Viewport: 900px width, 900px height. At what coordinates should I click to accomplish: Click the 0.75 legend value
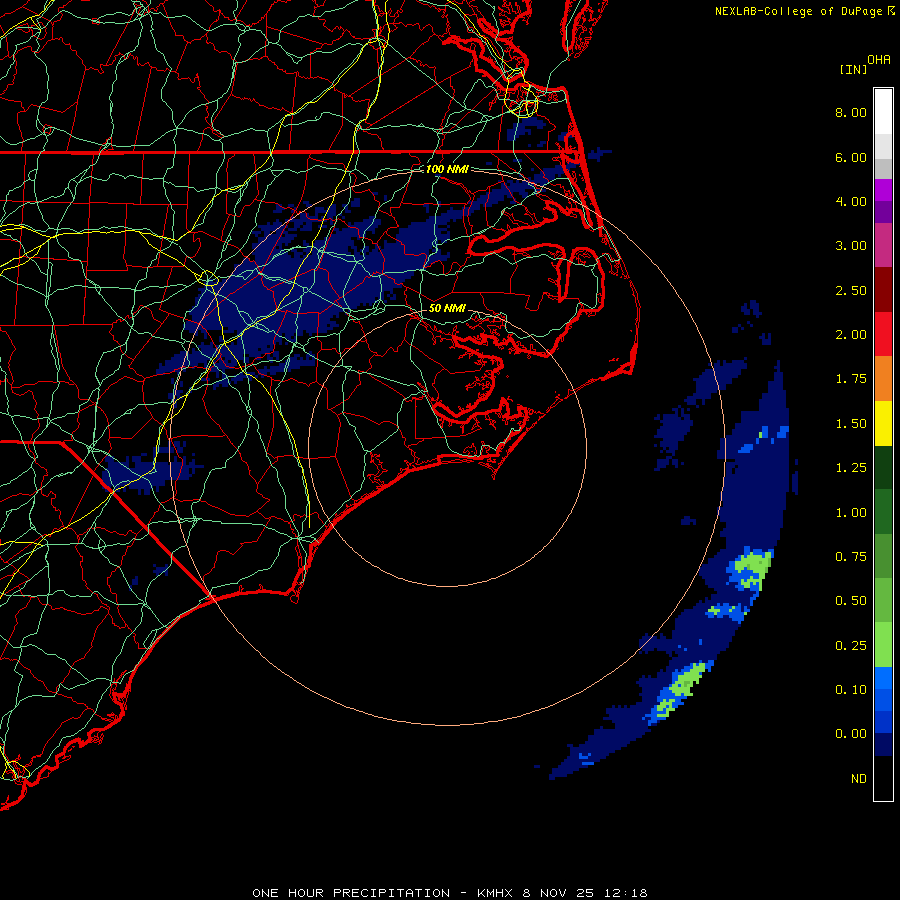coord(851,557)
